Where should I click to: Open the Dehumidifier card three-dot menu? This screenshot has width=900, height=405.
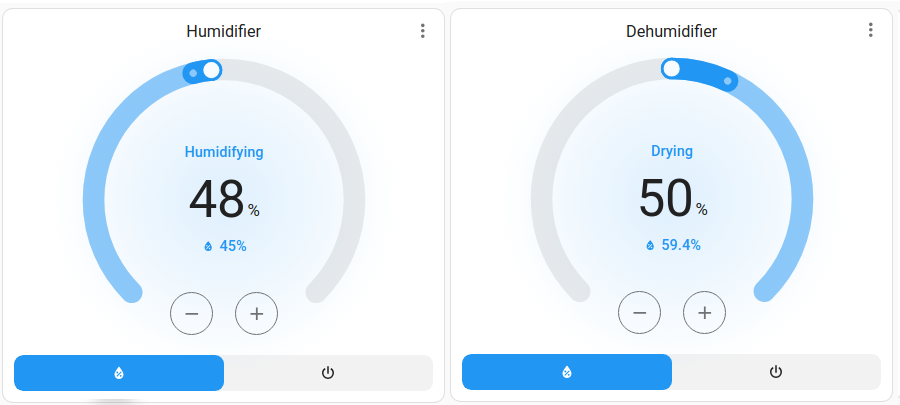click(x=870, y=31)
